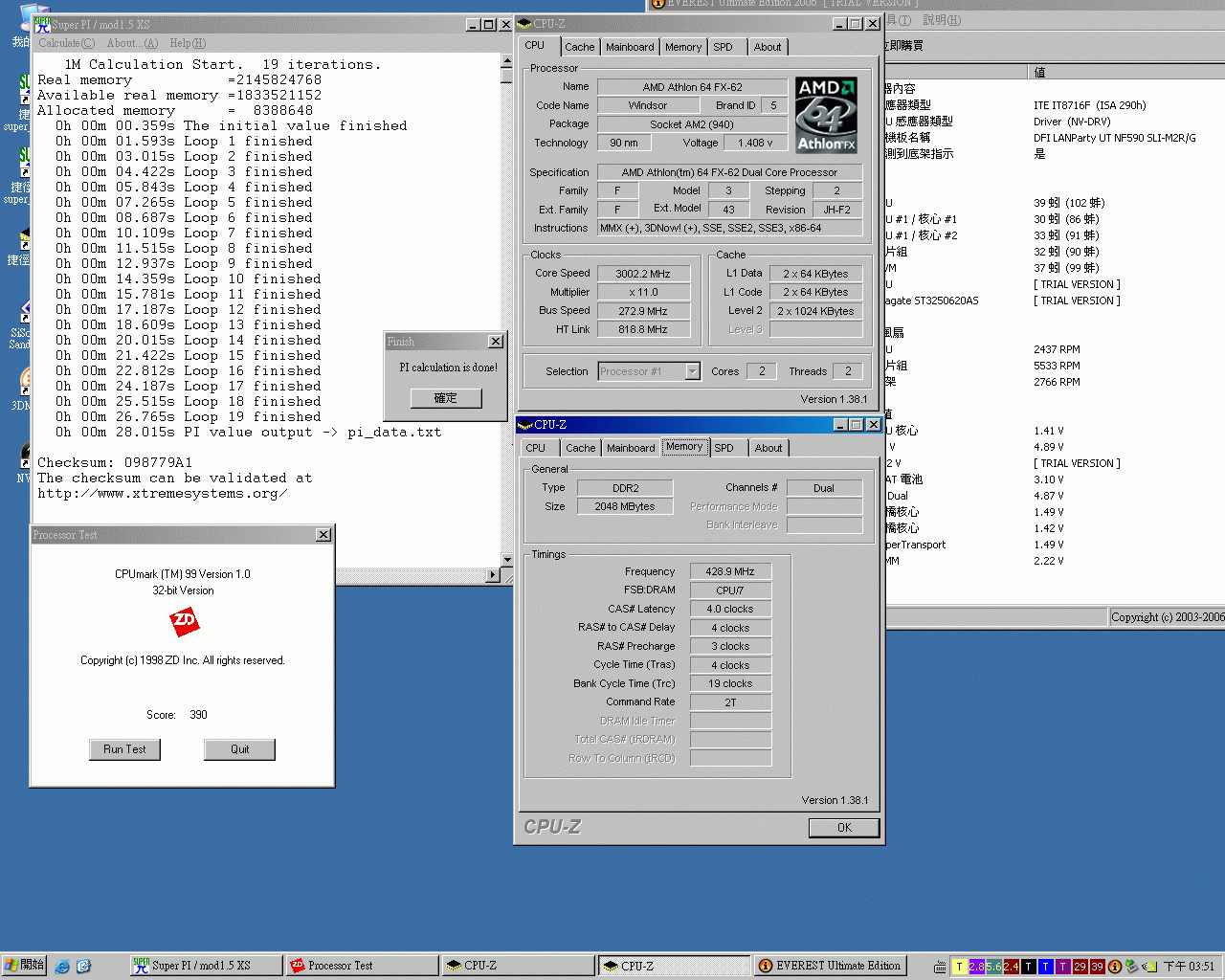Click the dark red 2.4 tray icon
The image size is (1225, 980).
[x=1012, y=967]
